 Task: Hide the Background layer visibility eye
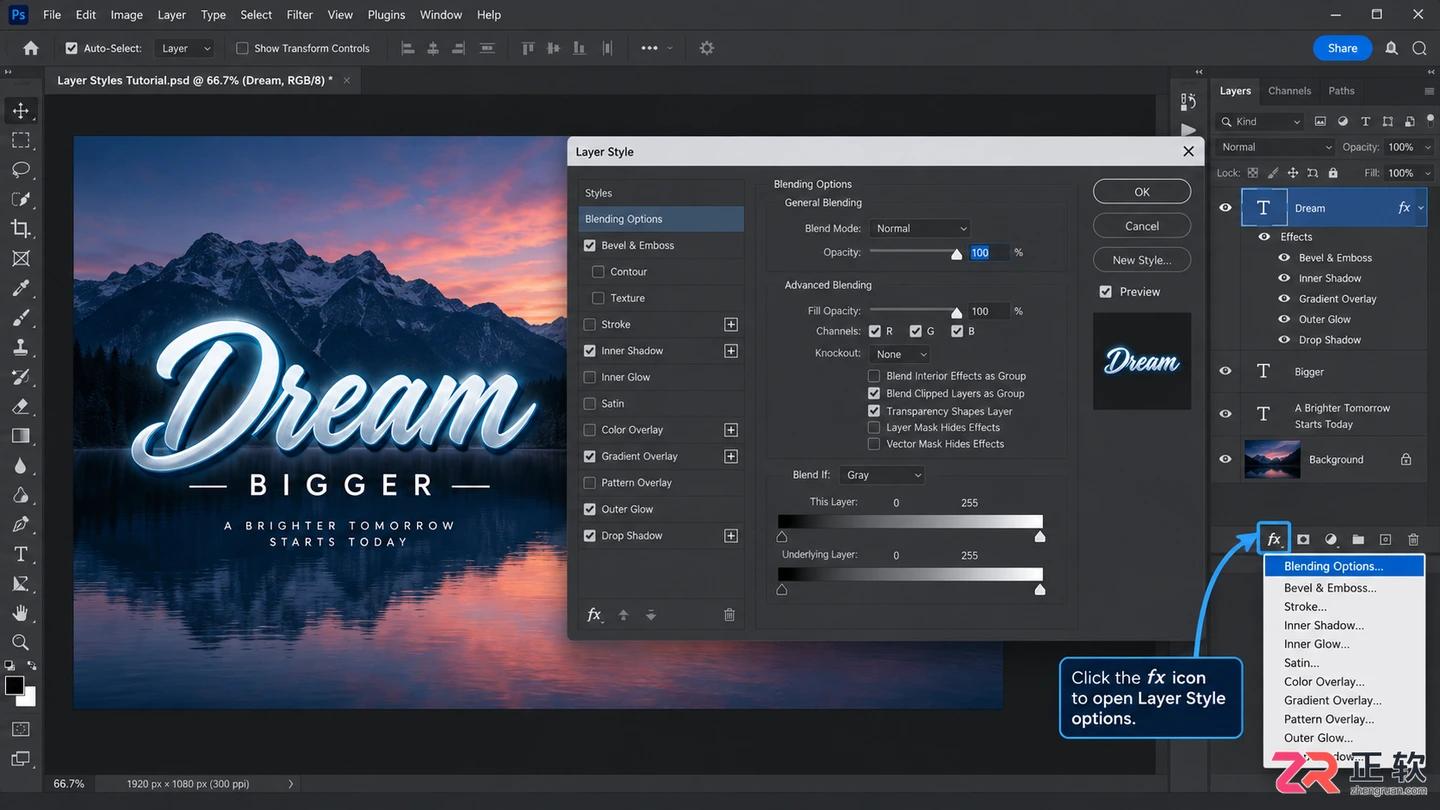coord(1225,459)
